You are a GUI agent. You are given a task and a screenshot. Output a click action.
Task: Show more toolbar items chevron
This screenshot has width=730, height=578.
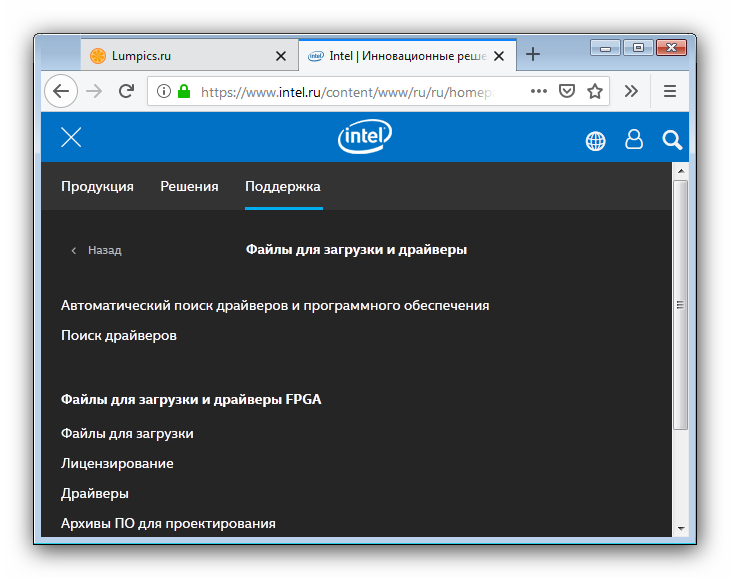point(631,91)
